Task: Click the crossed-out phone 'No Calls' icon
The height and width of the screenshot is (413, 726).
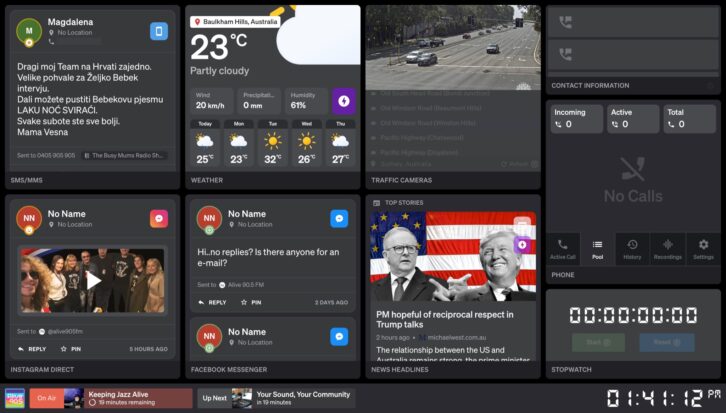Action: (632, 168)
